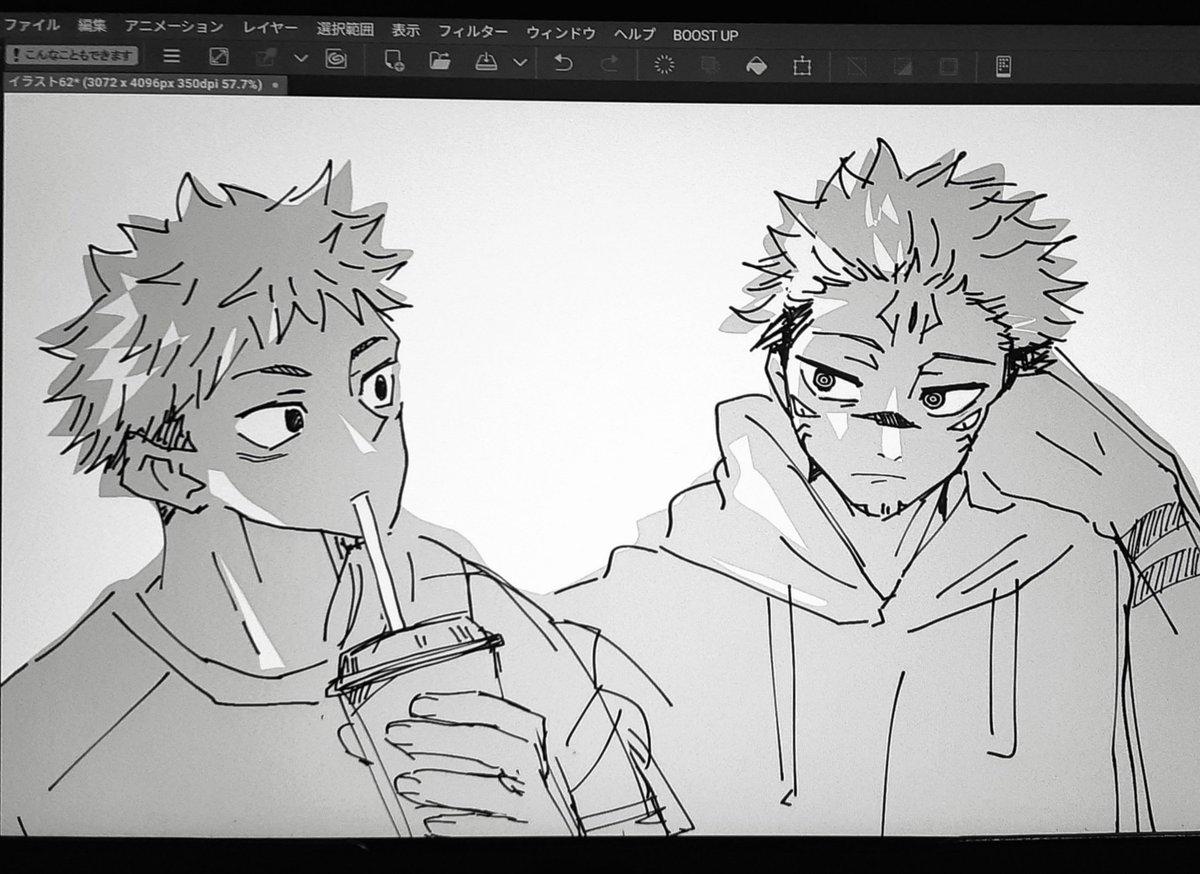Toggle the Snap to Ruler icon
Viewport: 1200px width, 874px height.
coord(857,67)
